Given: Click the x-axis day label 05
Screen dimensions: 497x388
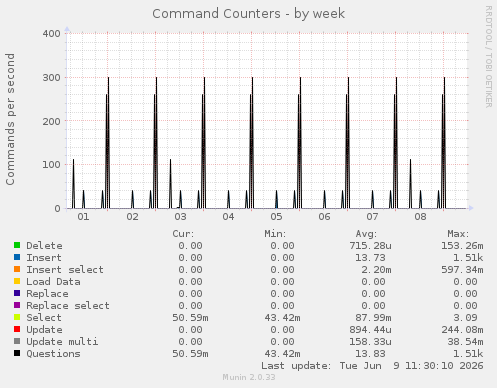Looking at the screenshot, I should 276,217.
